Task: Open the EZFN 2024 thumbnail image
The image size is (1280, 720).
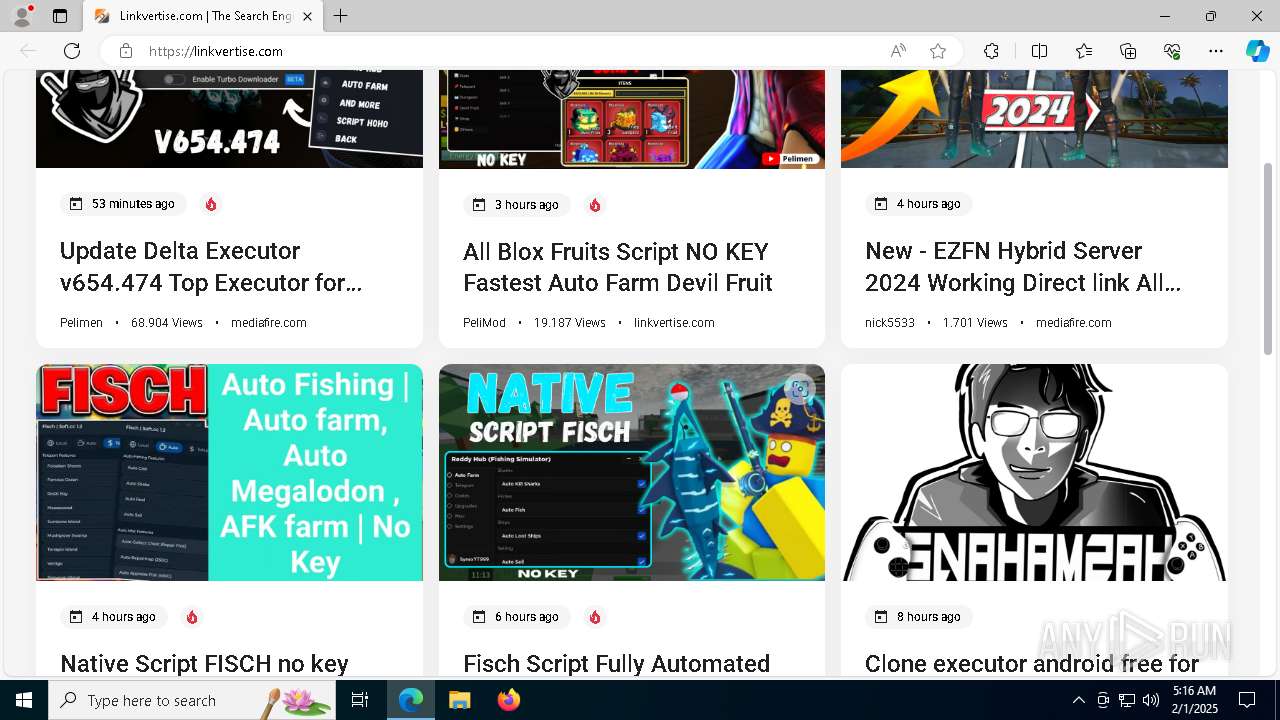Action: tap(1034, 119)
